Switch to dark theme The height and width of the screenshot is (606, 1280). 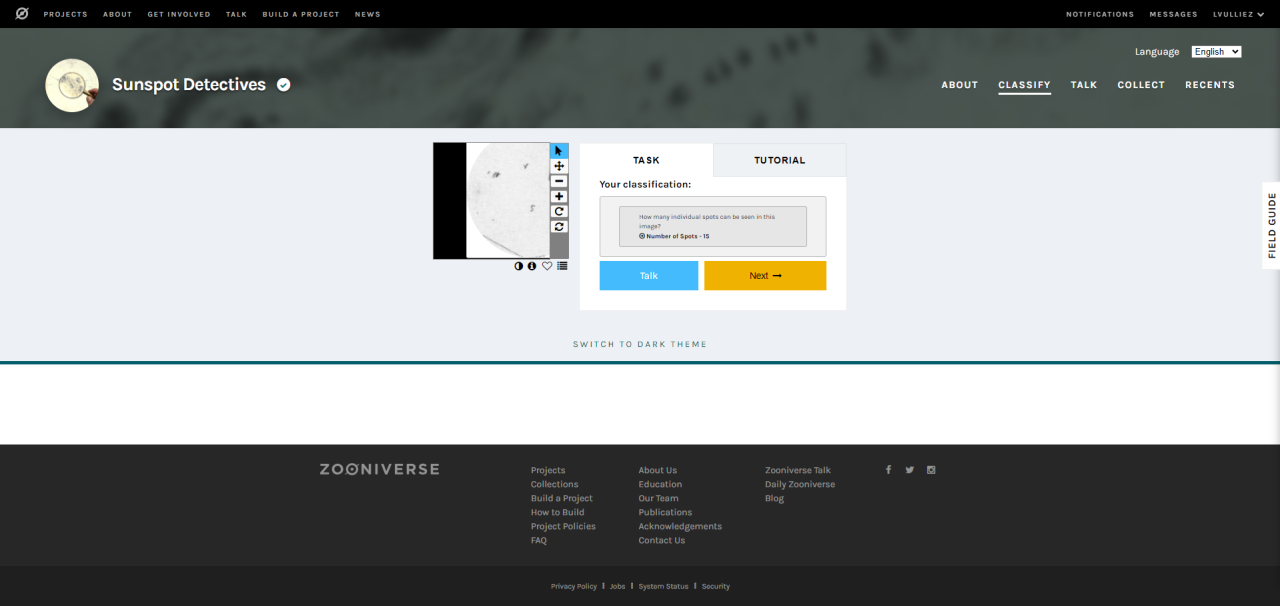[640, 344]
